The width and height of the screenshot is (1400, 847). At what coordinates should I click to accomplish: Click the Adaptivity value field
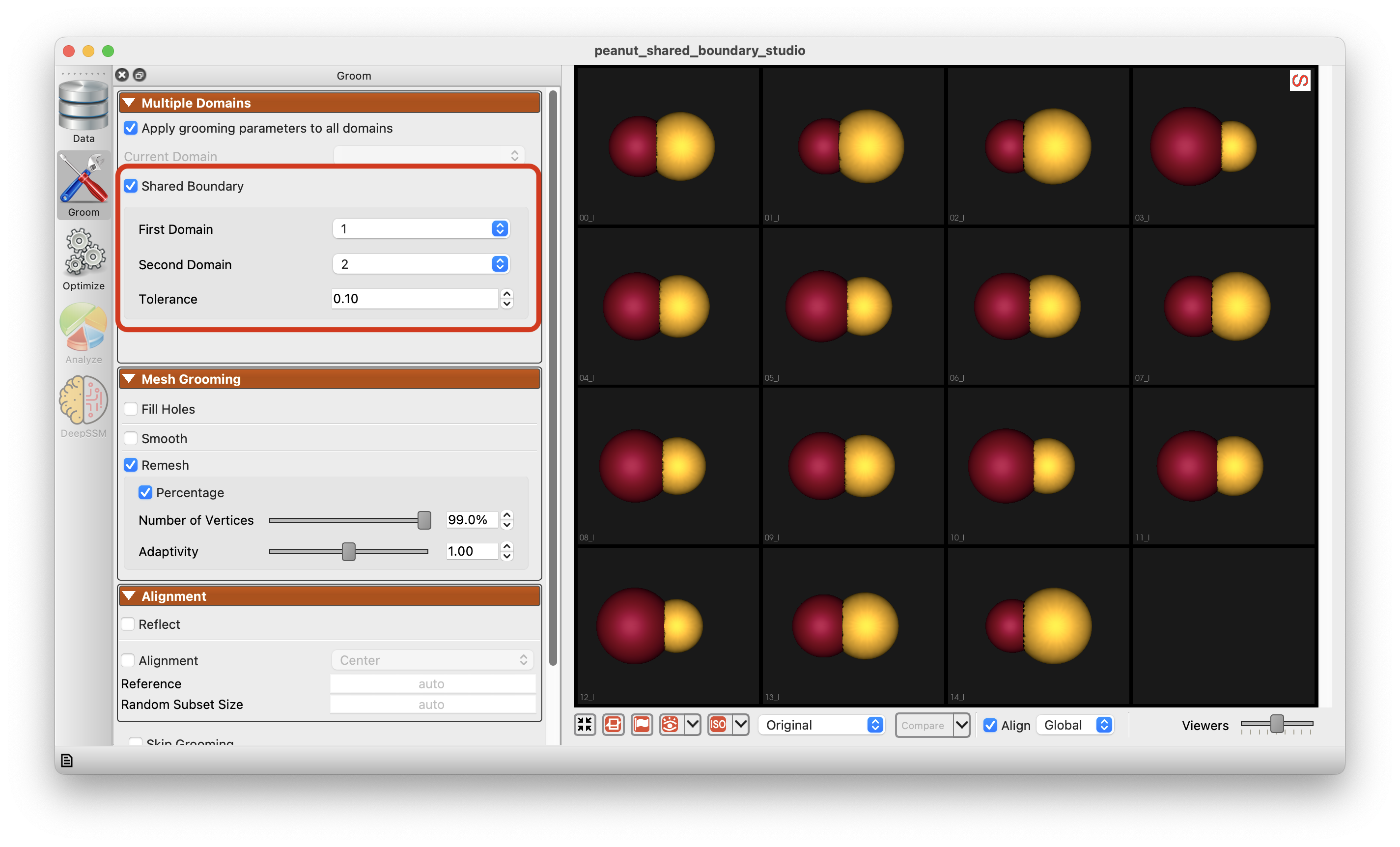472,550
